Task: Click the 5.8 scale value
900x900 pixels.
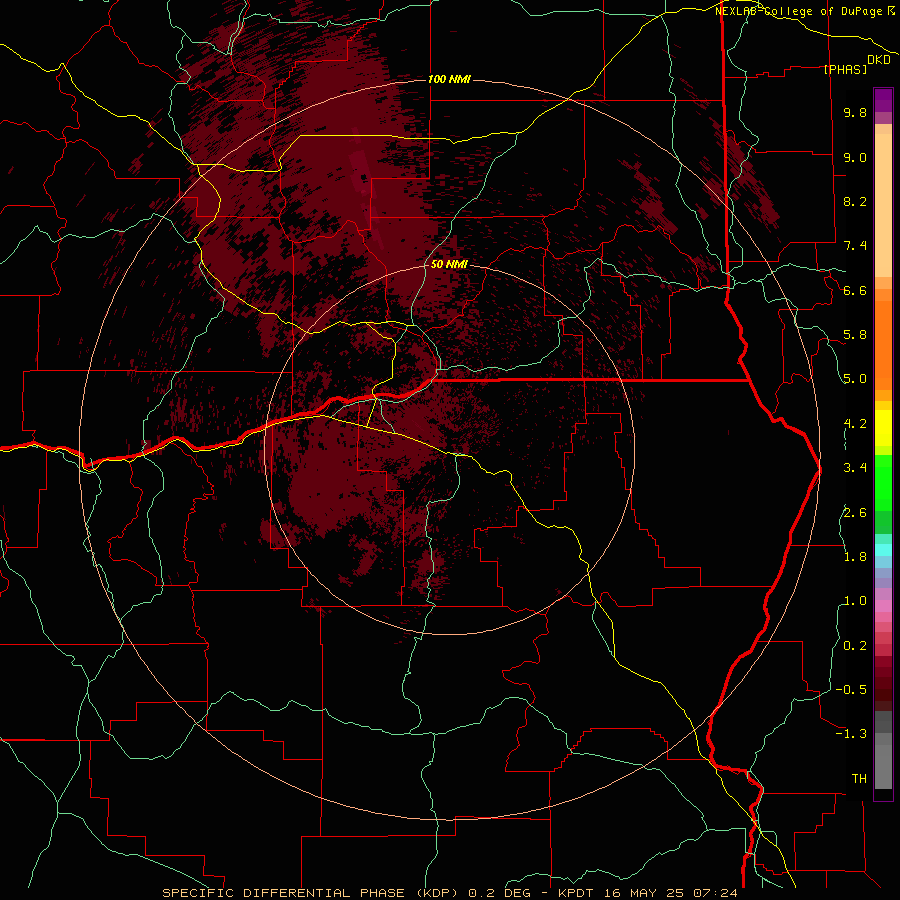Action: point(855,335)
